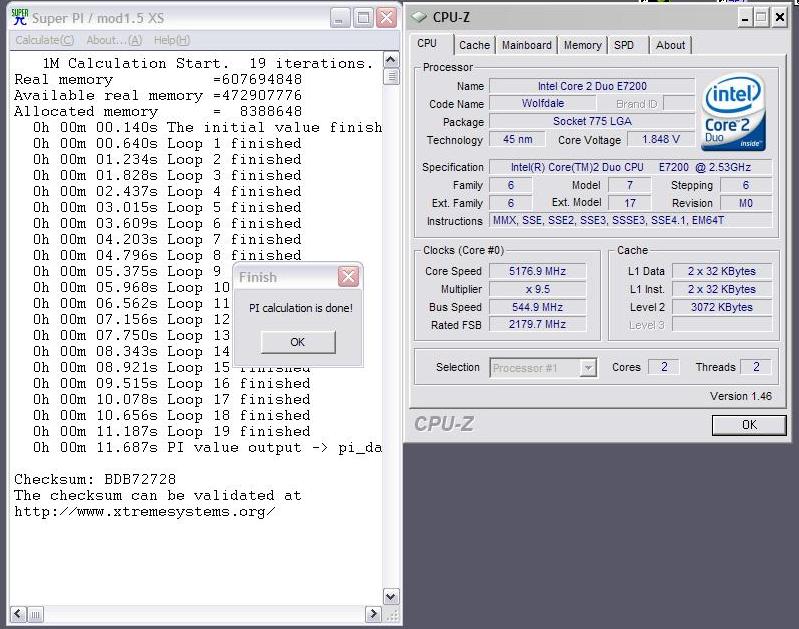Screen dimensions: 799x629
Task: Click the 'Loop 1 finished' row
Action: click(167, 143)
